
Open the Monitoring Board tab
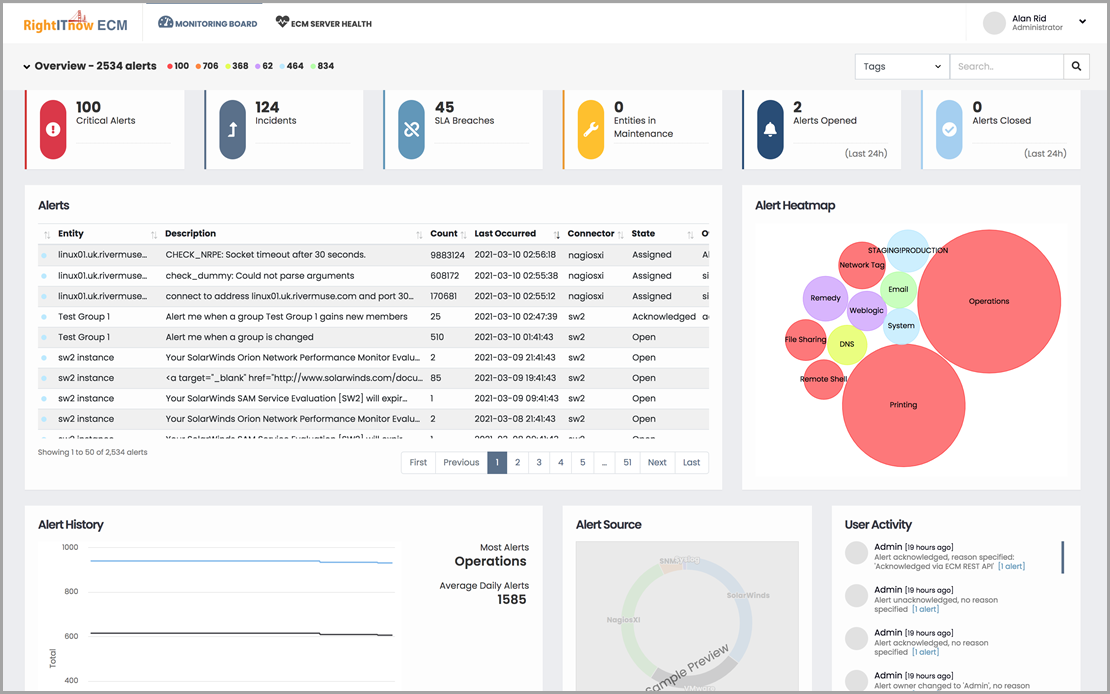pyautogui.click(x=208, y=23)
